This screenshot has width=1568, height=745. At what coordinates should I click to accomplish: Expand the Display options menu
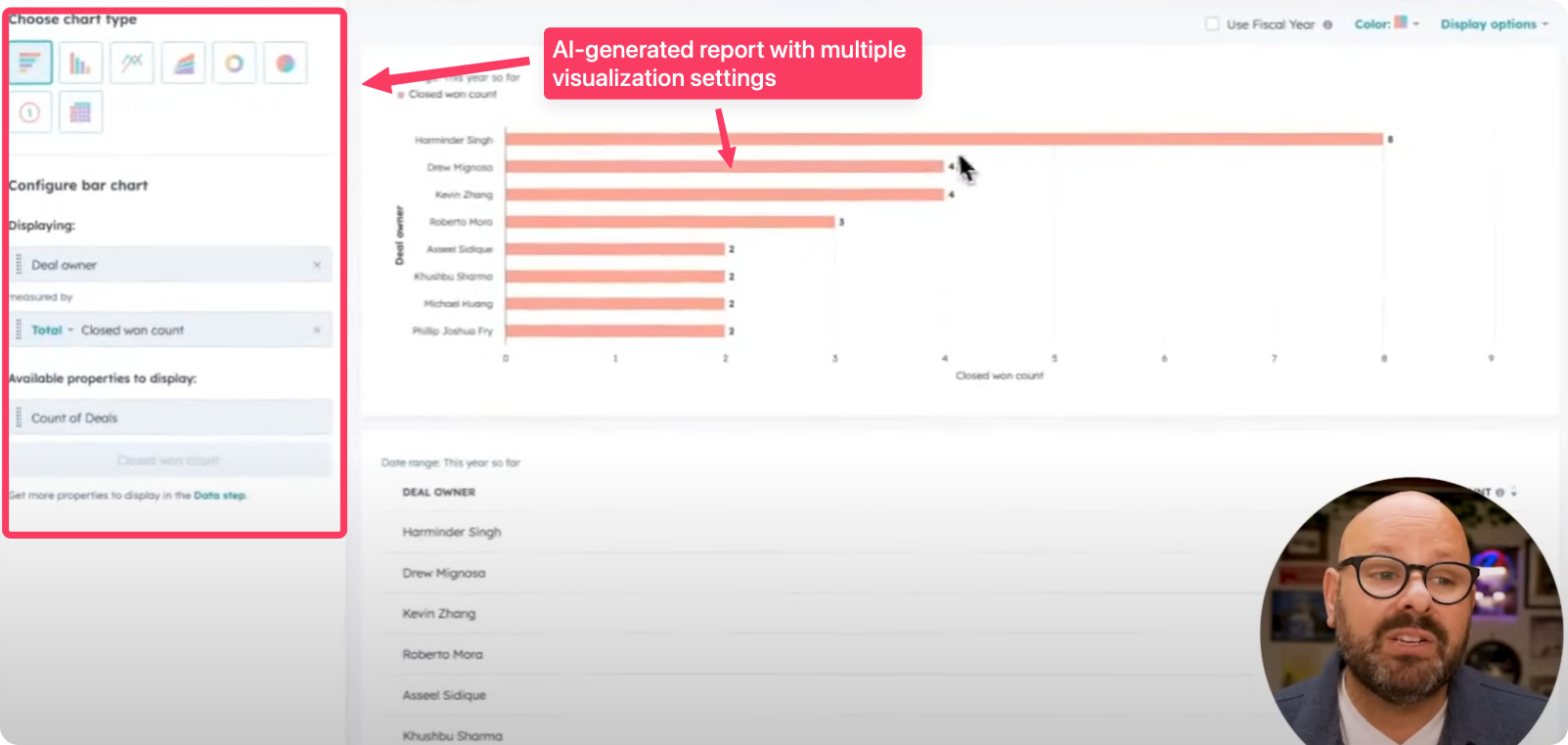[1494, 23]
